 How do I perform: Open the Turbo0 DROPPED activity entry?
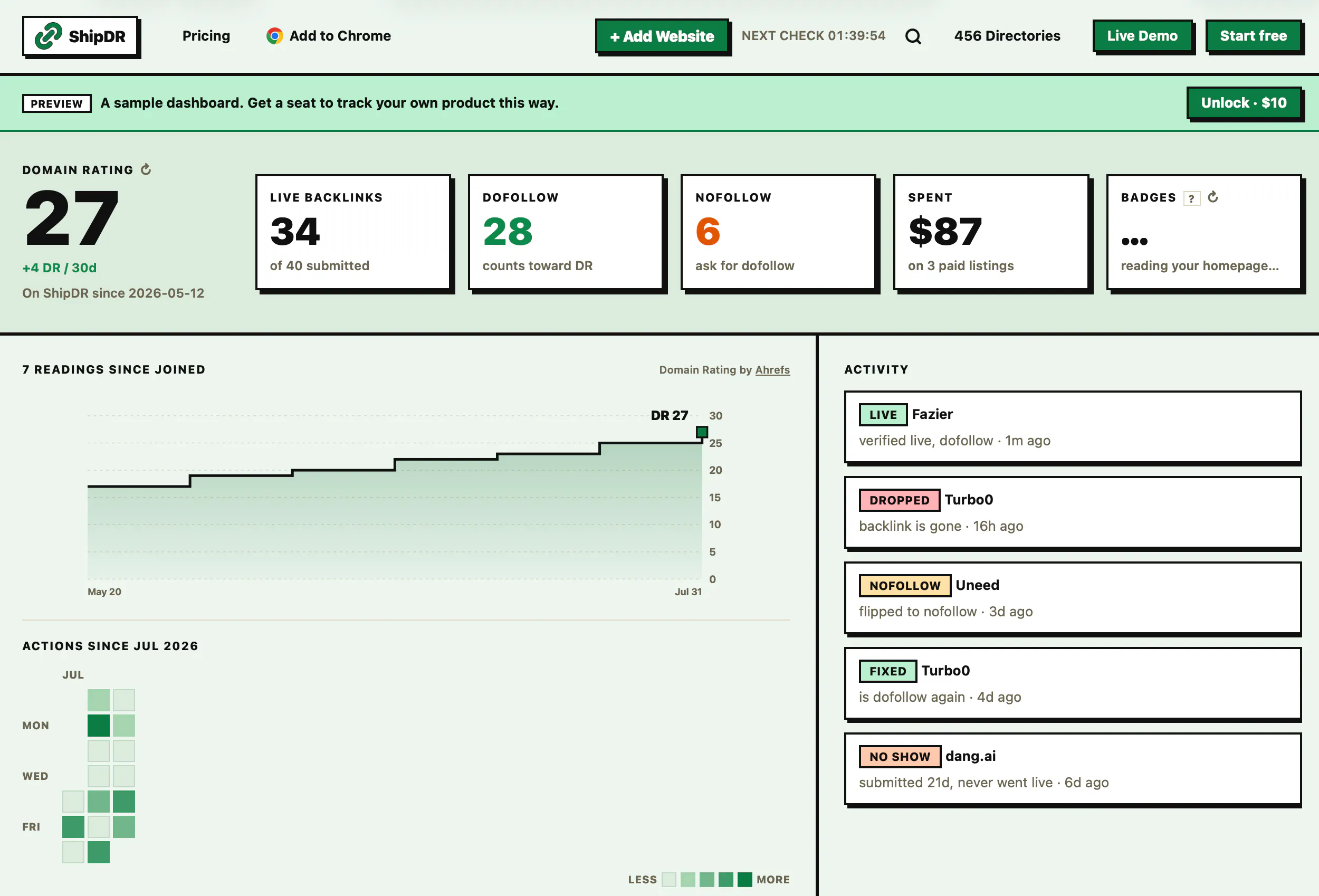1072,512
